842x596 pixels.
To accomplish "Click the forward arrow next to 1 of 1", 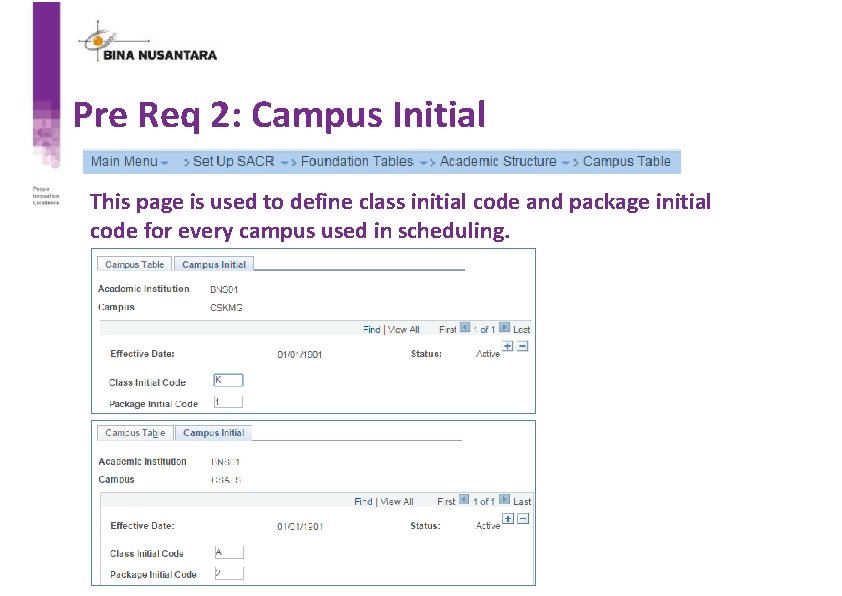I will [502, 328].
